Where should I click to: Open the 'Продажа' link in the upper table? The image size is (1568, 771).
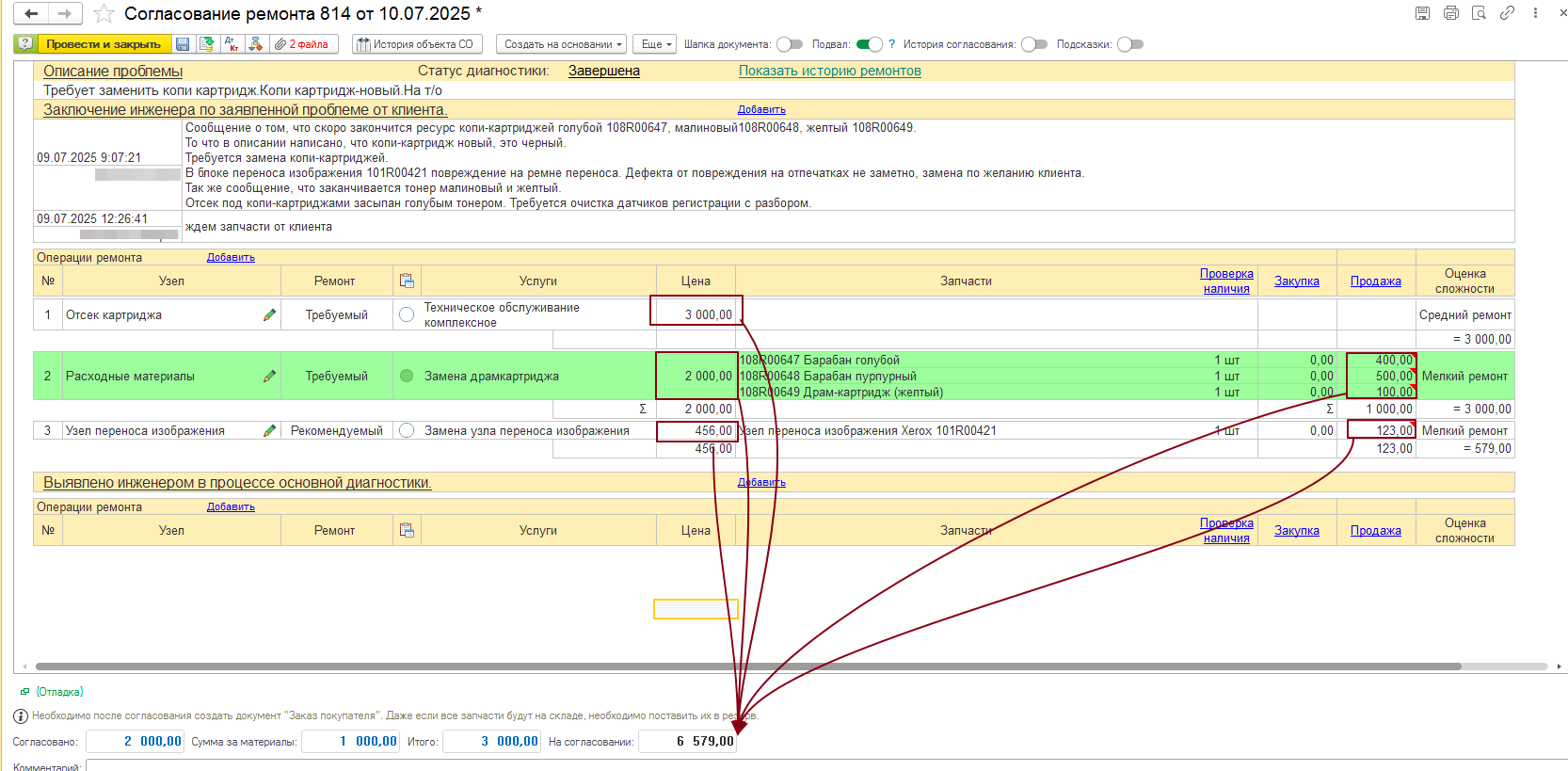[x=1376, y=281]
